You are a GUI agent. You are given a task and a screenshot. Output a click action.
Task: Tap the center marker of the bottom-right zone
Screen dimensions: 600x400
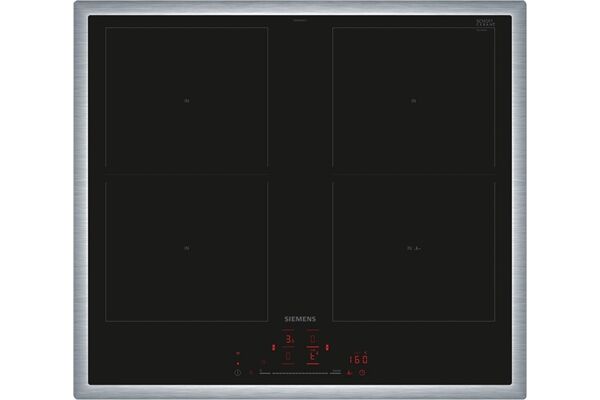[412, 248]
